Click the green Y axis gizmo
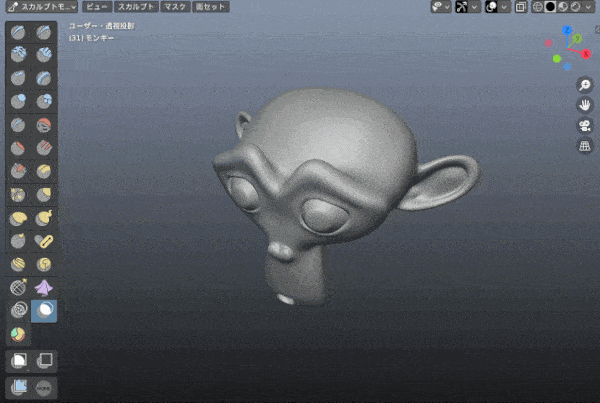The width and height of the screenshot is (600, 403). pos(577,38)
